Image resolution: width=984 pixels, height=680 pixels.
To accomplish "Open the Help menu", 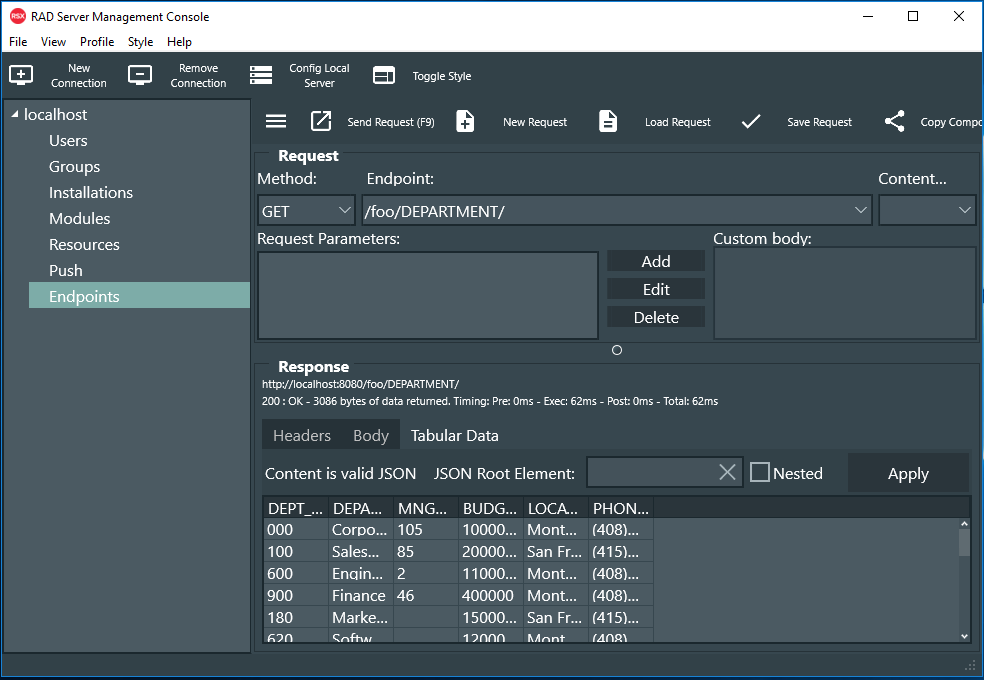I will [x=179, y=42].
